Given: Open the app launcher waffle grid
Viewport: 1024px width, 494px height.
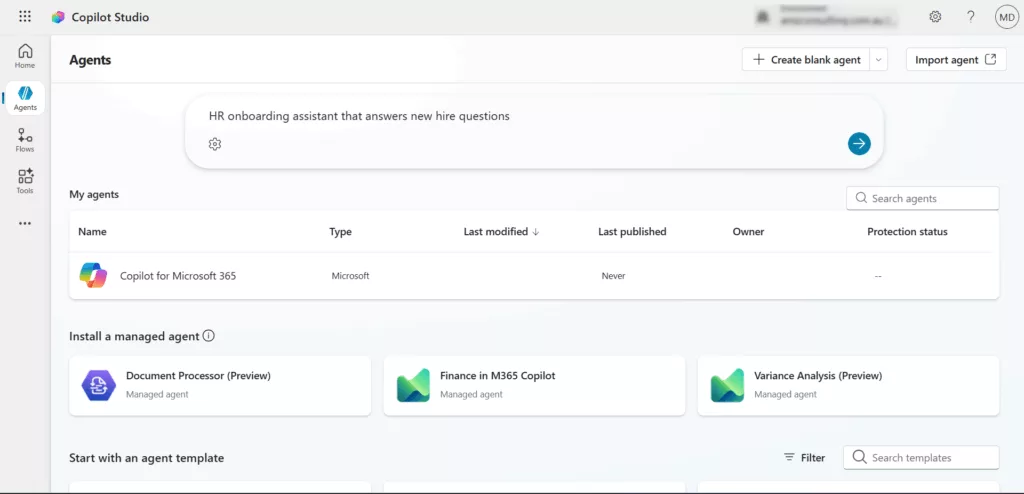Looking at the screenshot, I should (x=25, y=17).
